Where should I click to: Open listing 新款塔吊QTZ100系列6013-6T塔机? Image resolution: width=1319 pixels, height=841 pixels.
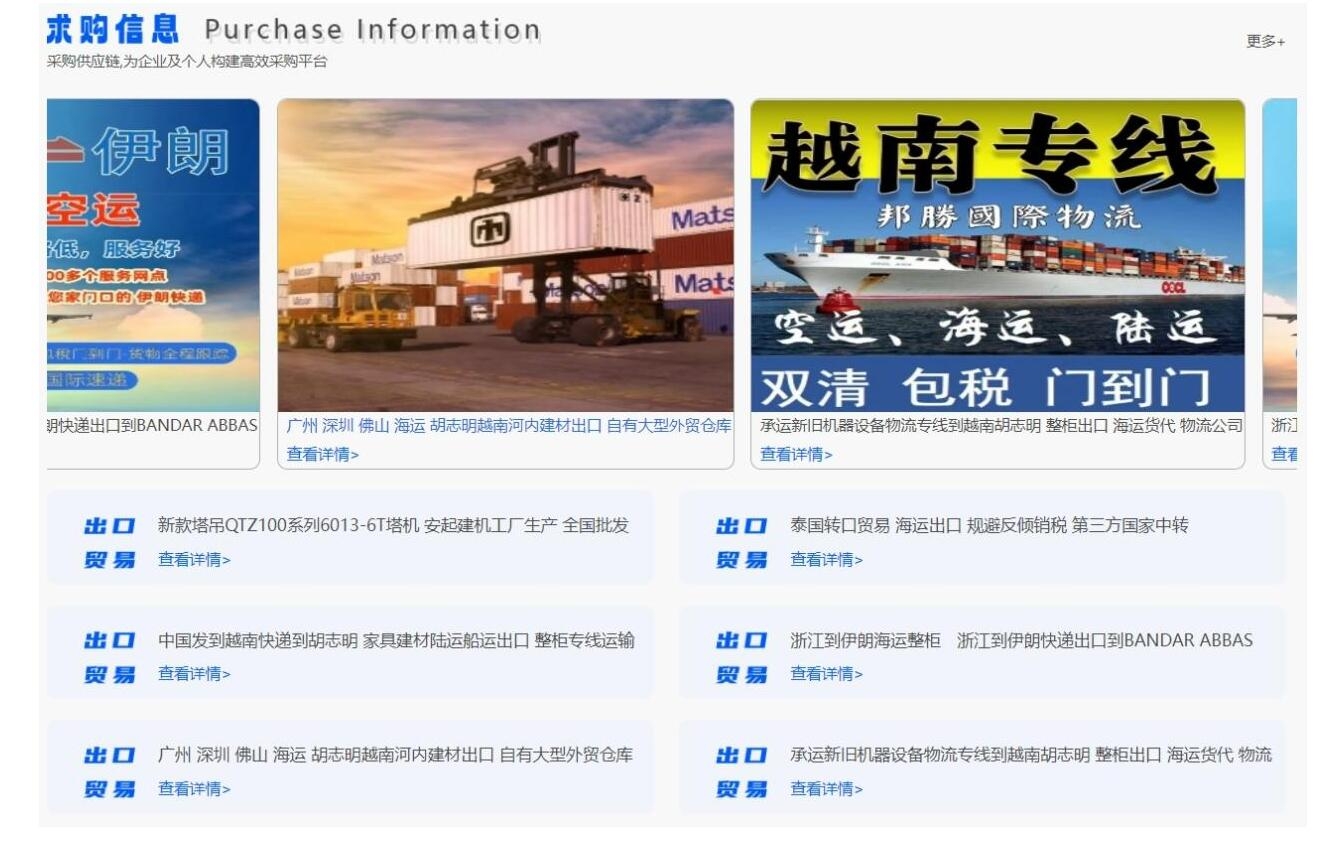393,526
